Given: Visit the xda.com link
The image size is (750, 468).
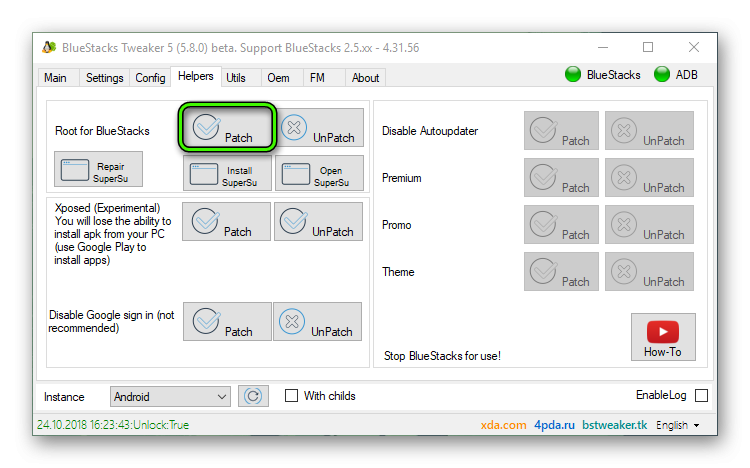Looking at the screenshot, I should click(x=503, y=425).
